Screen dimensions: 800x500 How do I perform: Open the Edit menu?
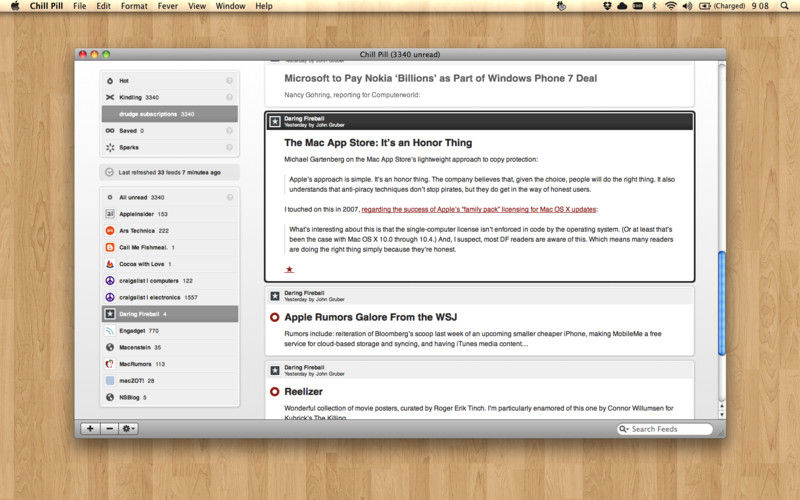click(104, 6)
